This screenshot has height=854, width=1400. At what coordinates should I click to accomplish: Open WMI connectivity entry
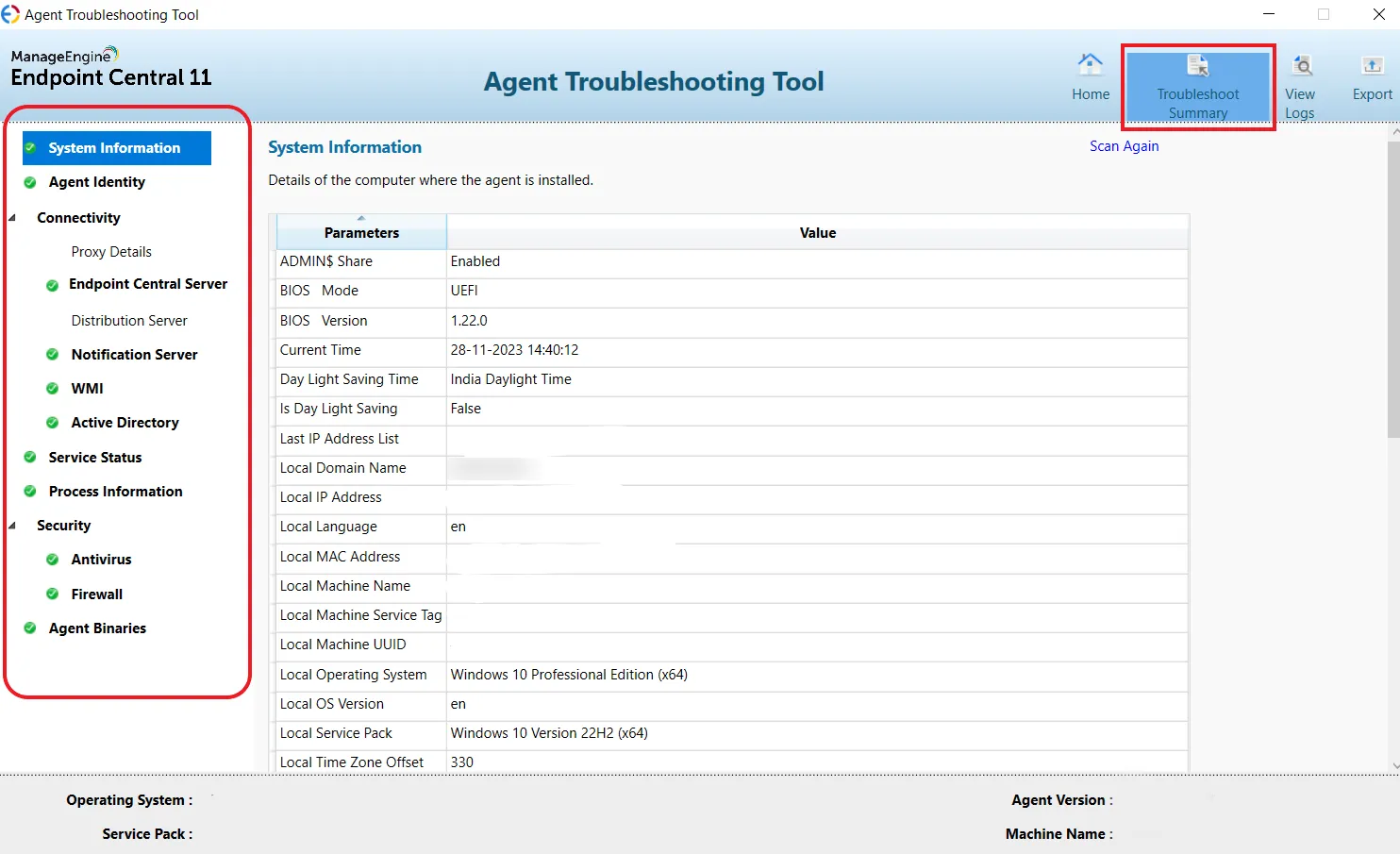point(87,389)
